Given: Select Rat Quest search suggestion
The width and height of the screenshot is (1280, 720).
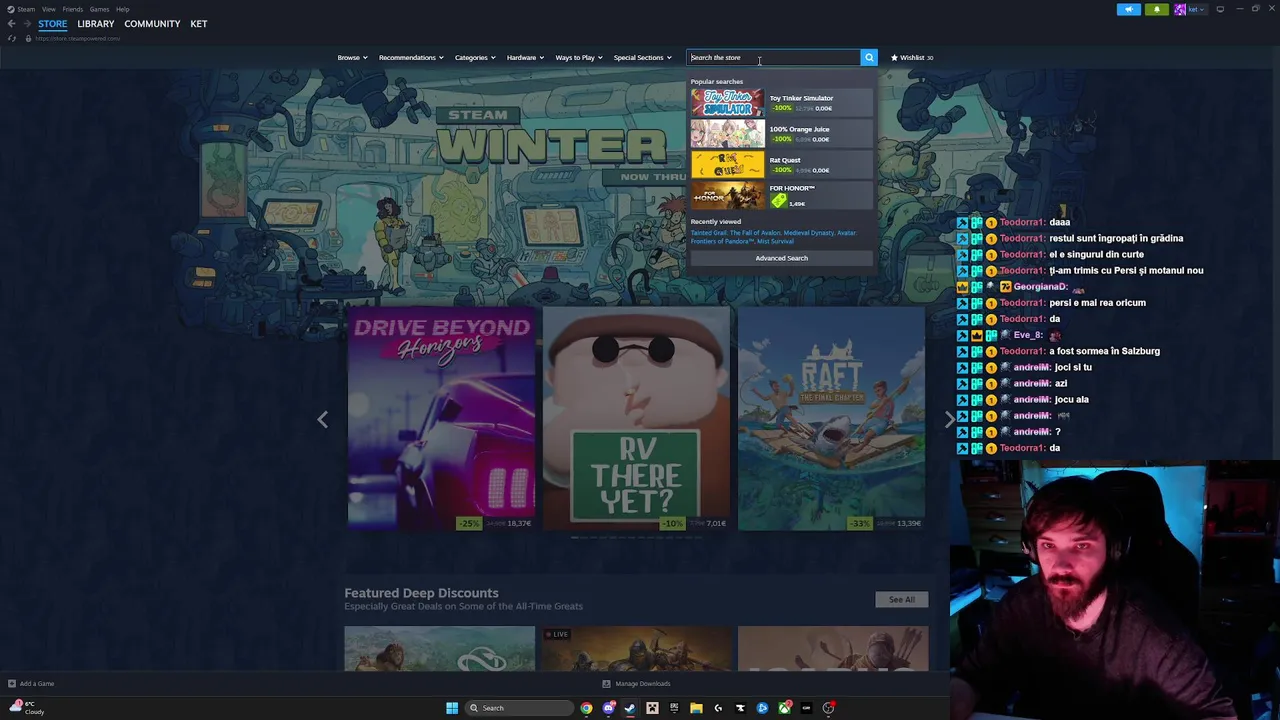Looking at the screenshot, I should click(781, 165).
